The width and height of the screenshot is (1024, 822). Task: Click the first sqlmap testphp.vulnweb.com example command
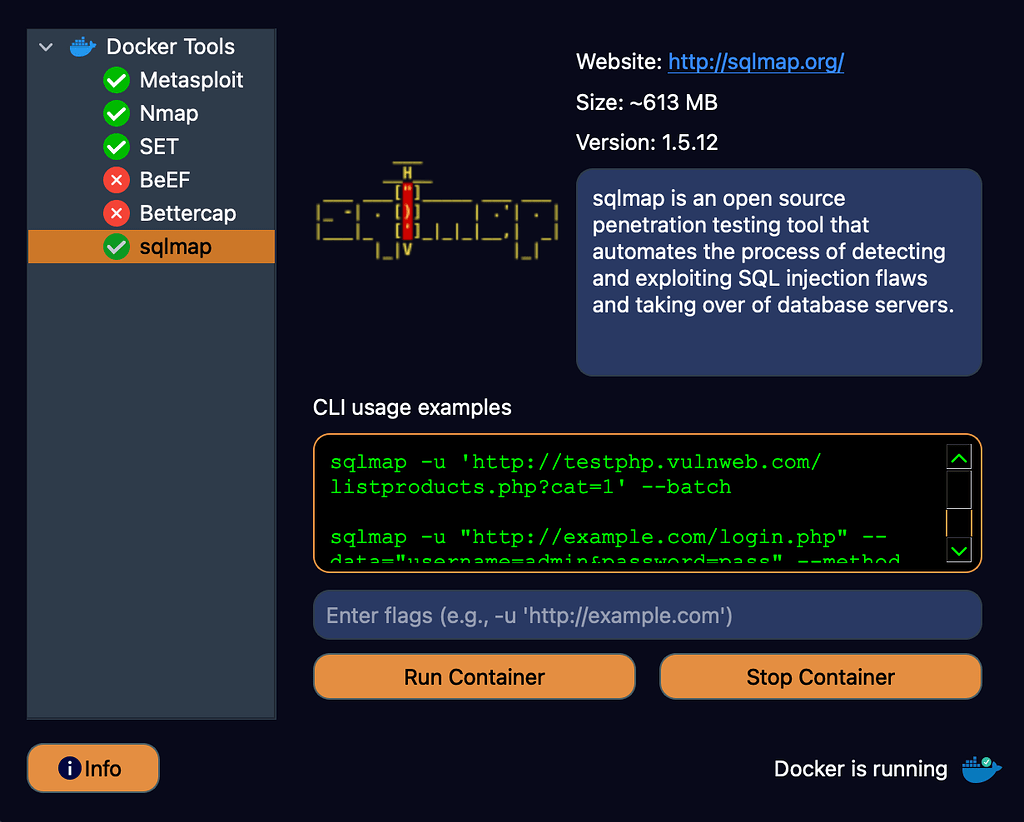[575, 475]
